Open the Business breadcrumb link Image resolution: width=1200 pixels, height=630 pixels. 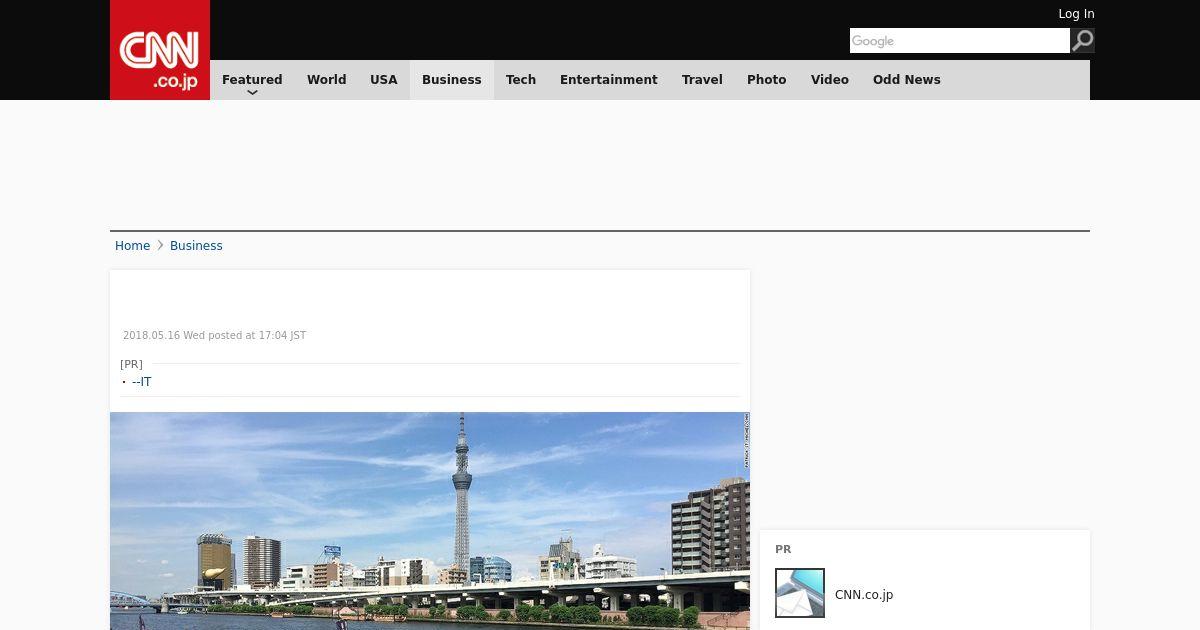coord(196,246)
